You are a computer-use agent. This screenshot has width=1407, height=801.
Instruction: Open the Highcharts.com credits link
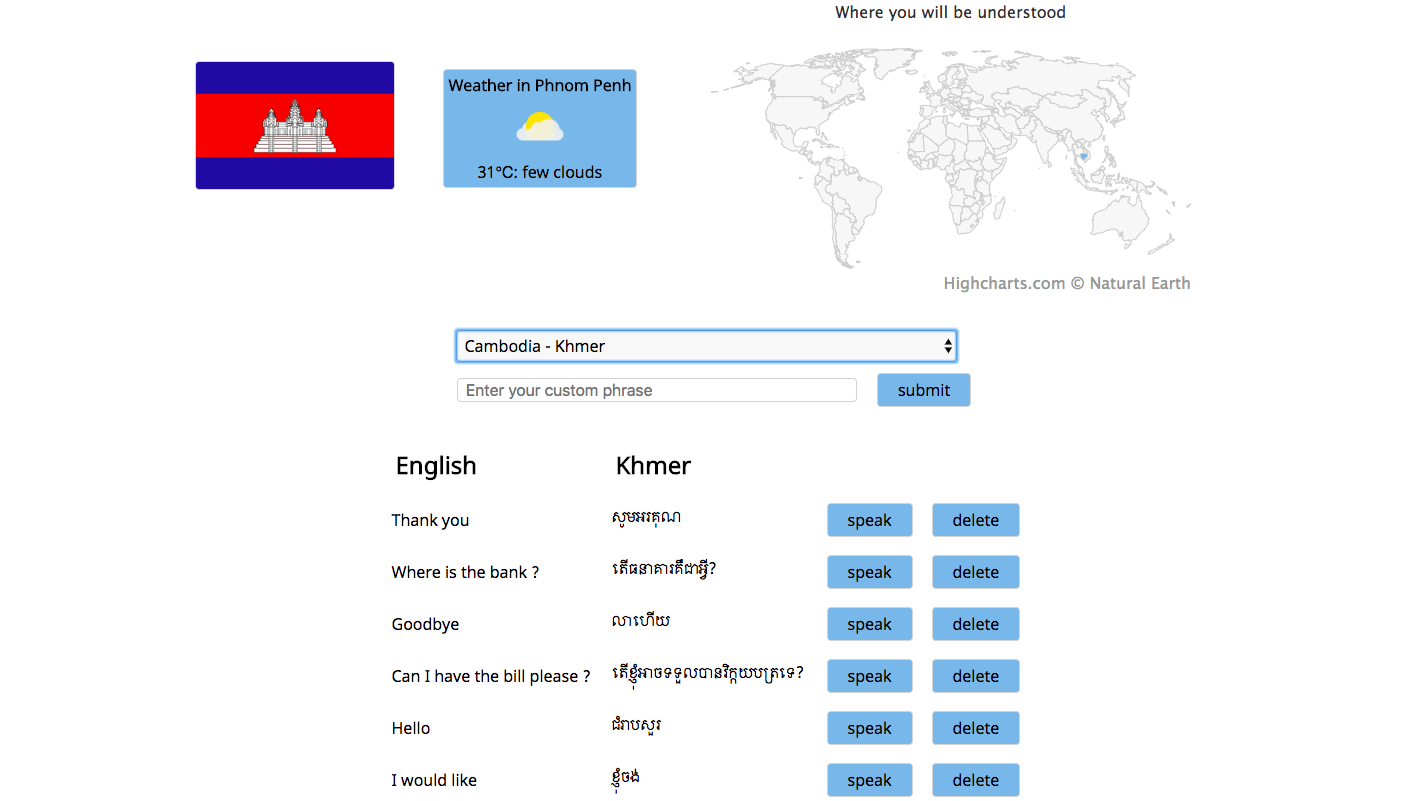click(1067, 283)
